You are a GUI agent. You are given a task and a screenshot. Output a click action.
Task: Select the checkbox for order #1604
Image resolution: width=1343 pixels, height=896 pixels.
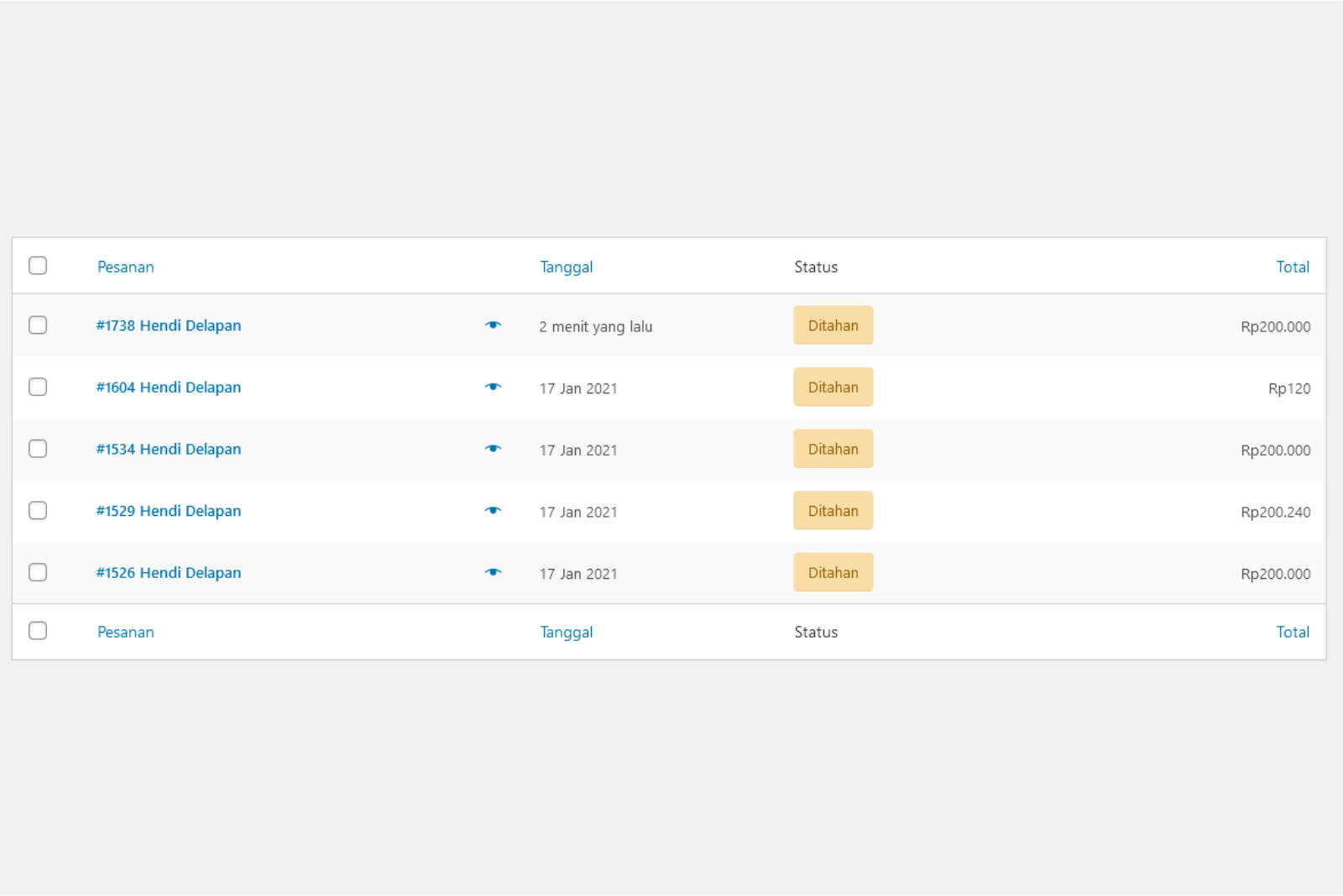(x=38, y=387)
